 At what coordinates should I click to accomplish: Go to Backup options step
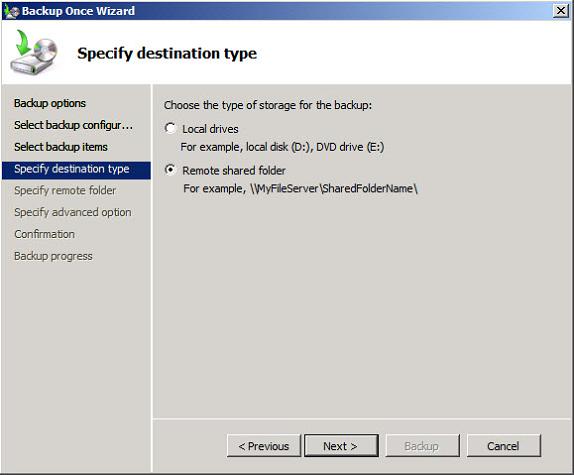[50, 103]
